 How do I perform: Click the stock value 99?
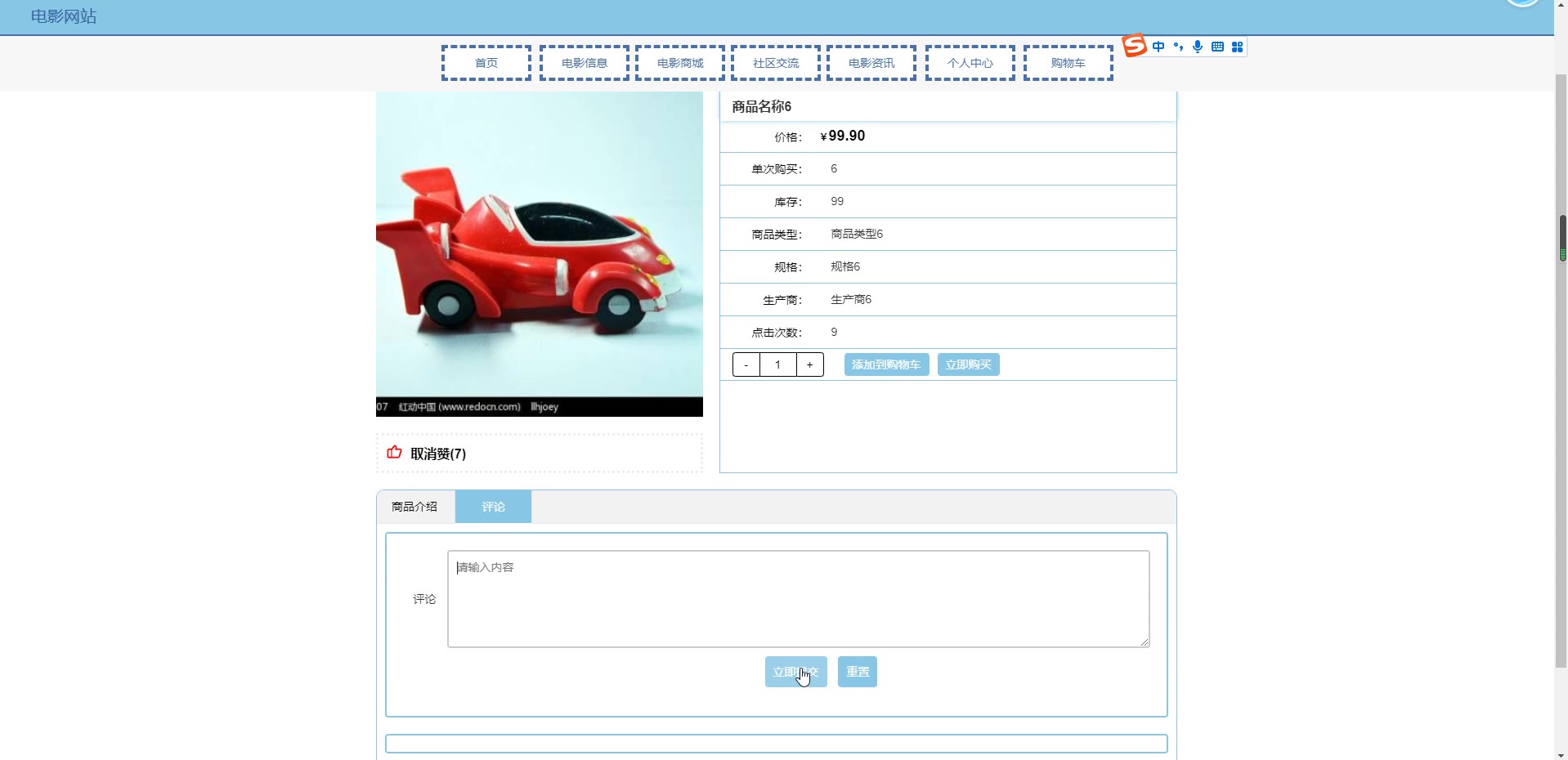[x=837, y=201]
